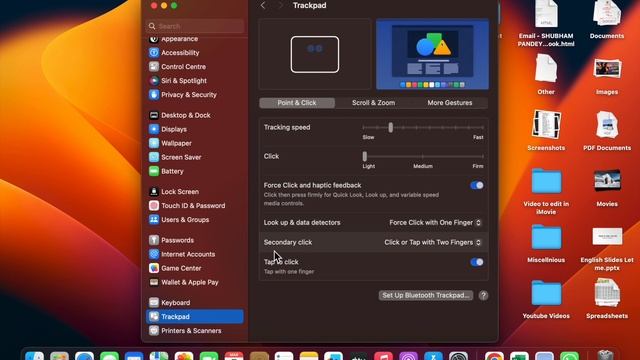The image size is (640, 360).
Task: Open Secondary click options dropdown
Action: [x=433, y=242]
